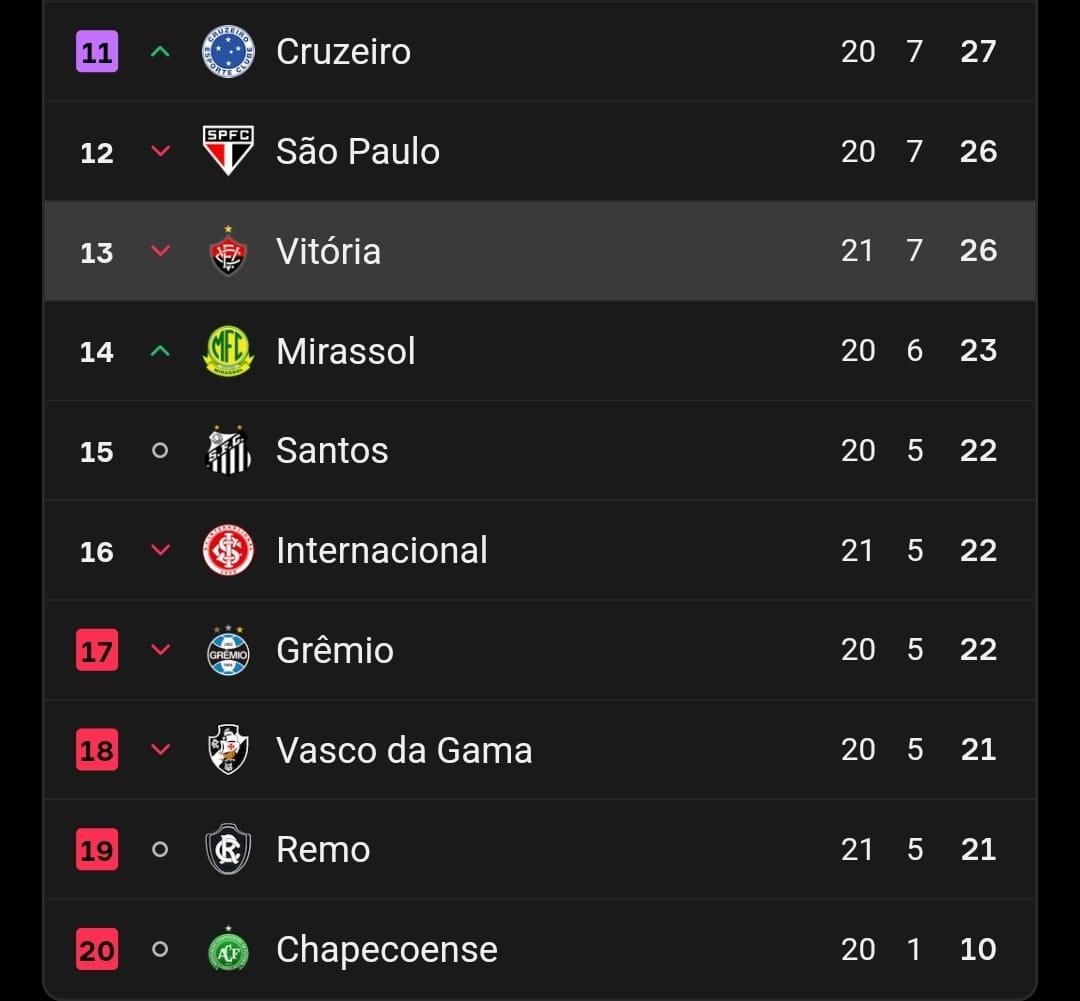Open the Vasco da Gama team name
Screen dimensions: 1080x1001
tap(404, 750)
